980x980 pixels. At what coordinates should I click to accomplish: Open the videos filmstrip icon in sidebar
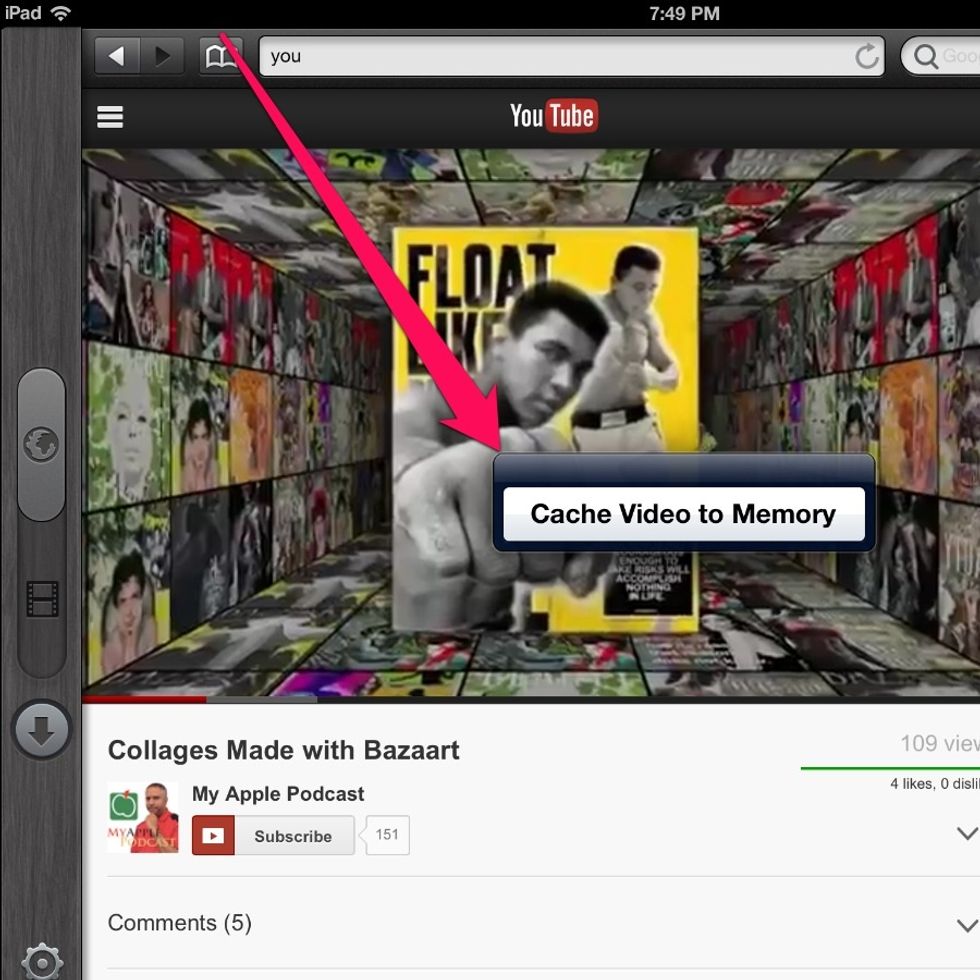(42, 599)
